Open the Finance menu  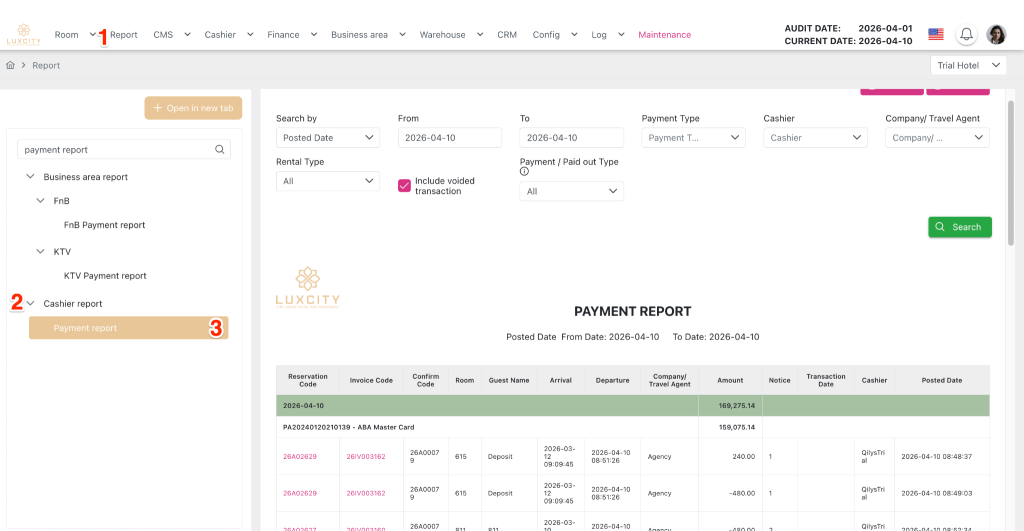tap(291, 35)
